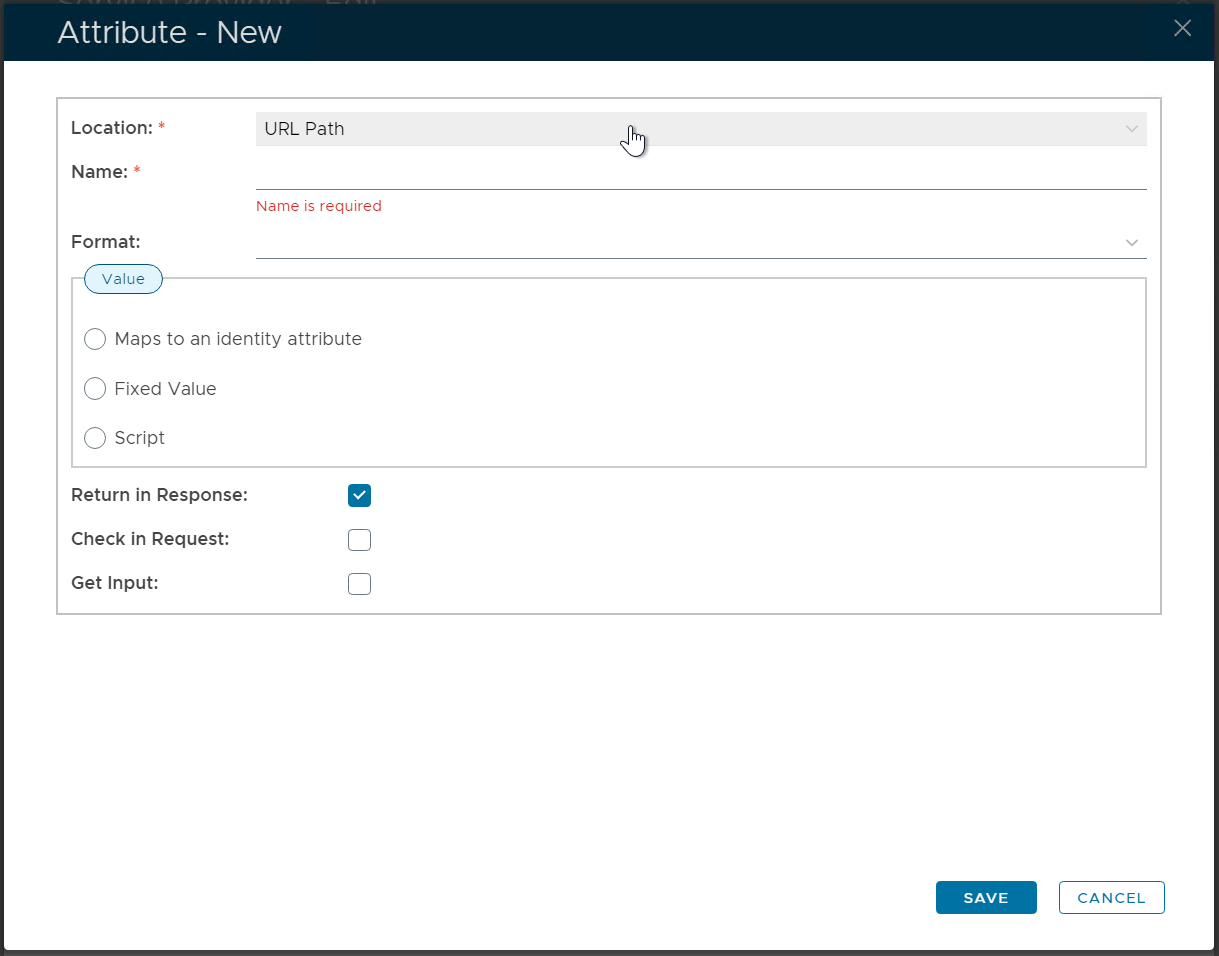The height and width of the screenshot is (956, 1219).
Task: Focus the Name text input field
Action: point(700,174)
